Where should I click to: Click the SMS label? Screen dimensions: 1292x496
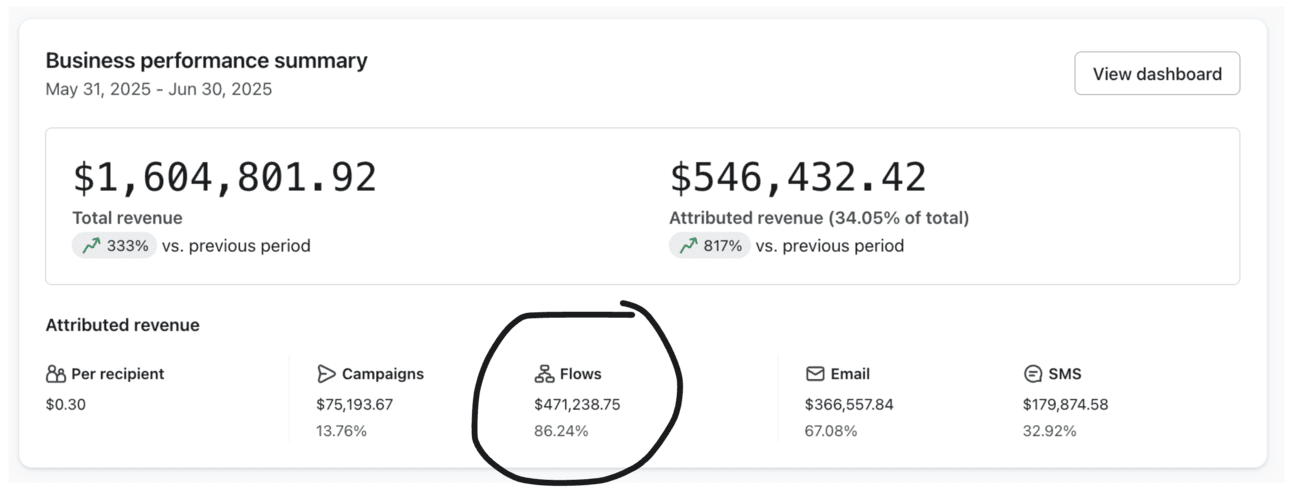tap(1065, 374)
